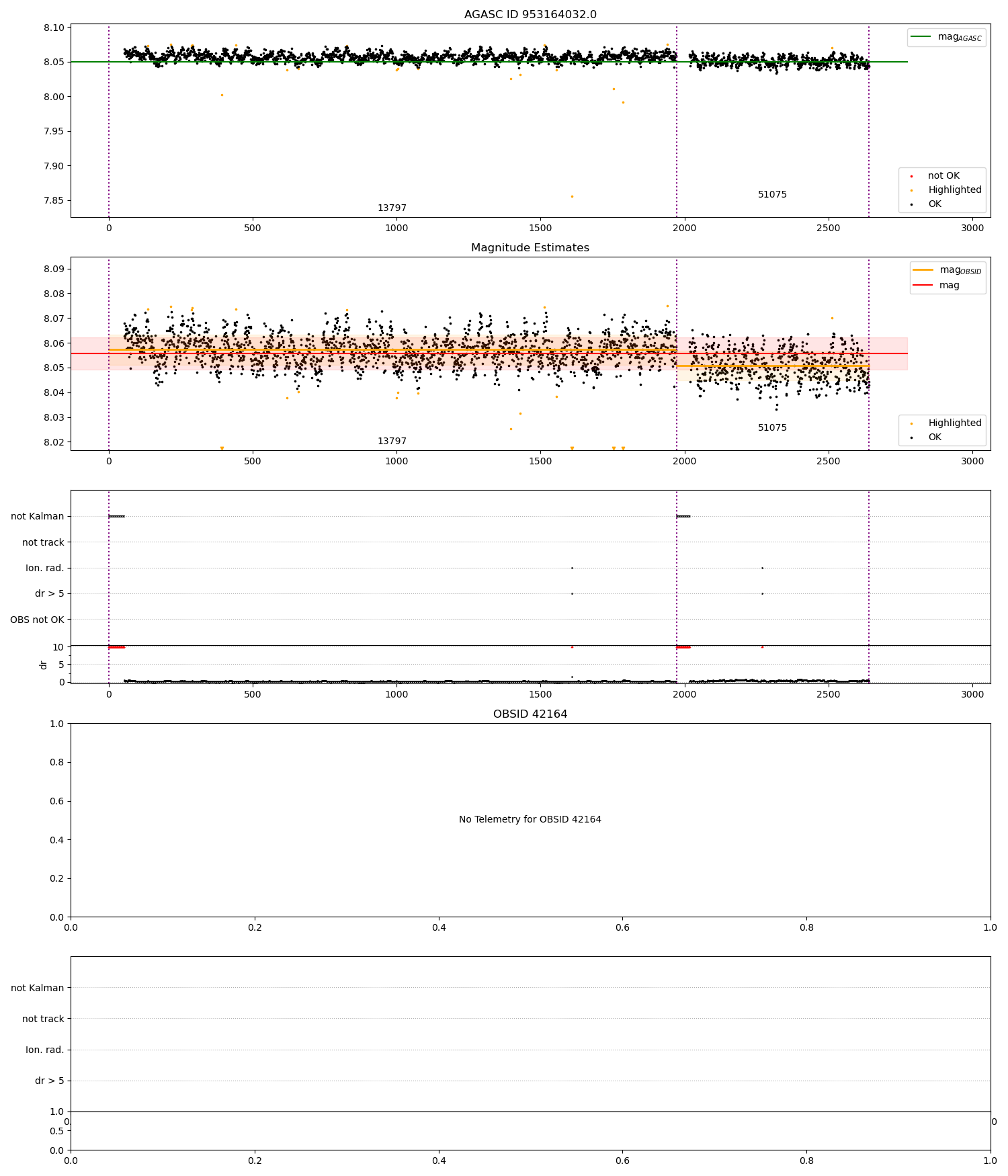Viewport: 1008px width, 1176px height.
Task: Click the "OBSID 42164" plot title
Action: (x=530, y=714)
